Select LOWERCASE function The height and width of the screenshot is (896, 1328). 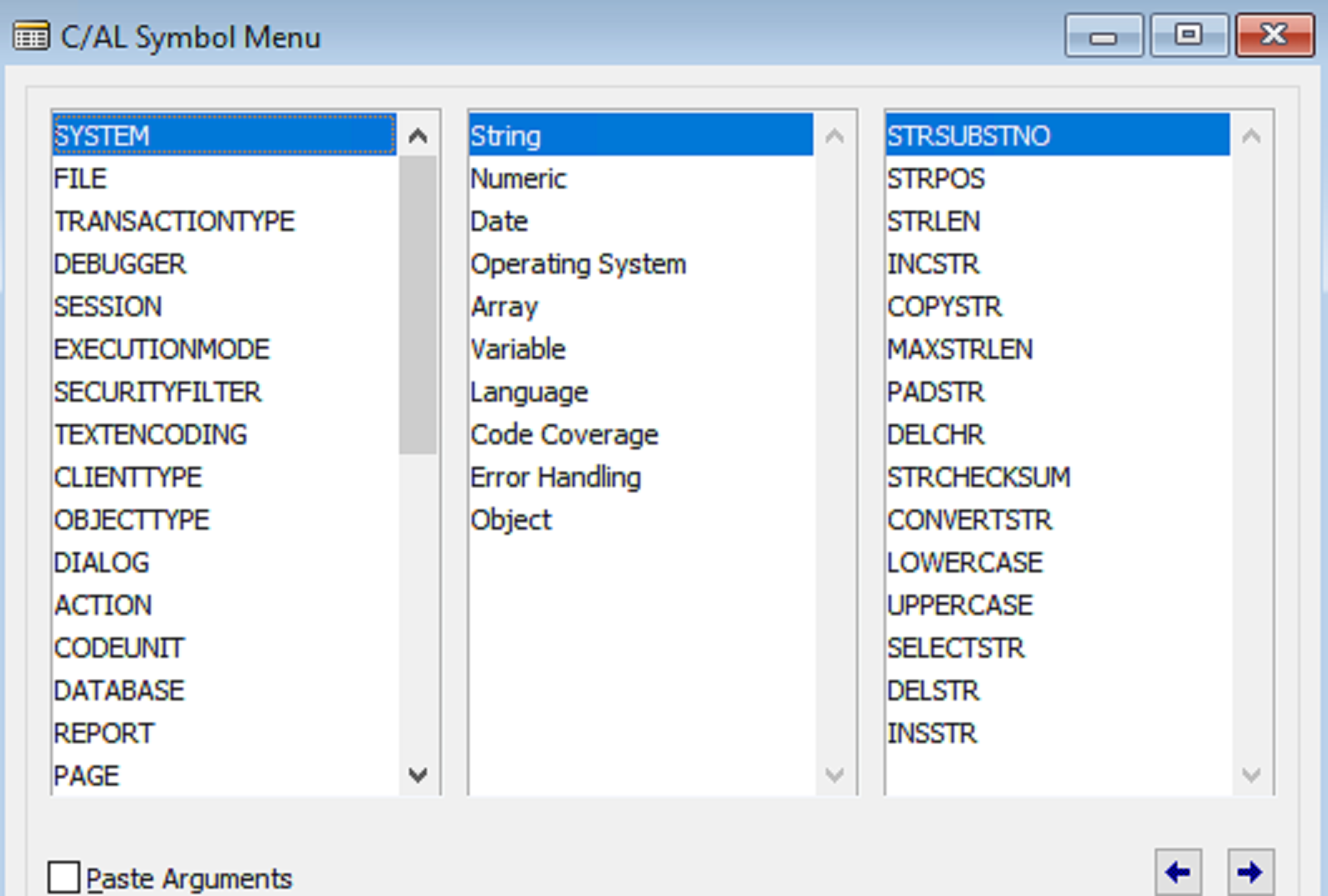point(1058,562)
